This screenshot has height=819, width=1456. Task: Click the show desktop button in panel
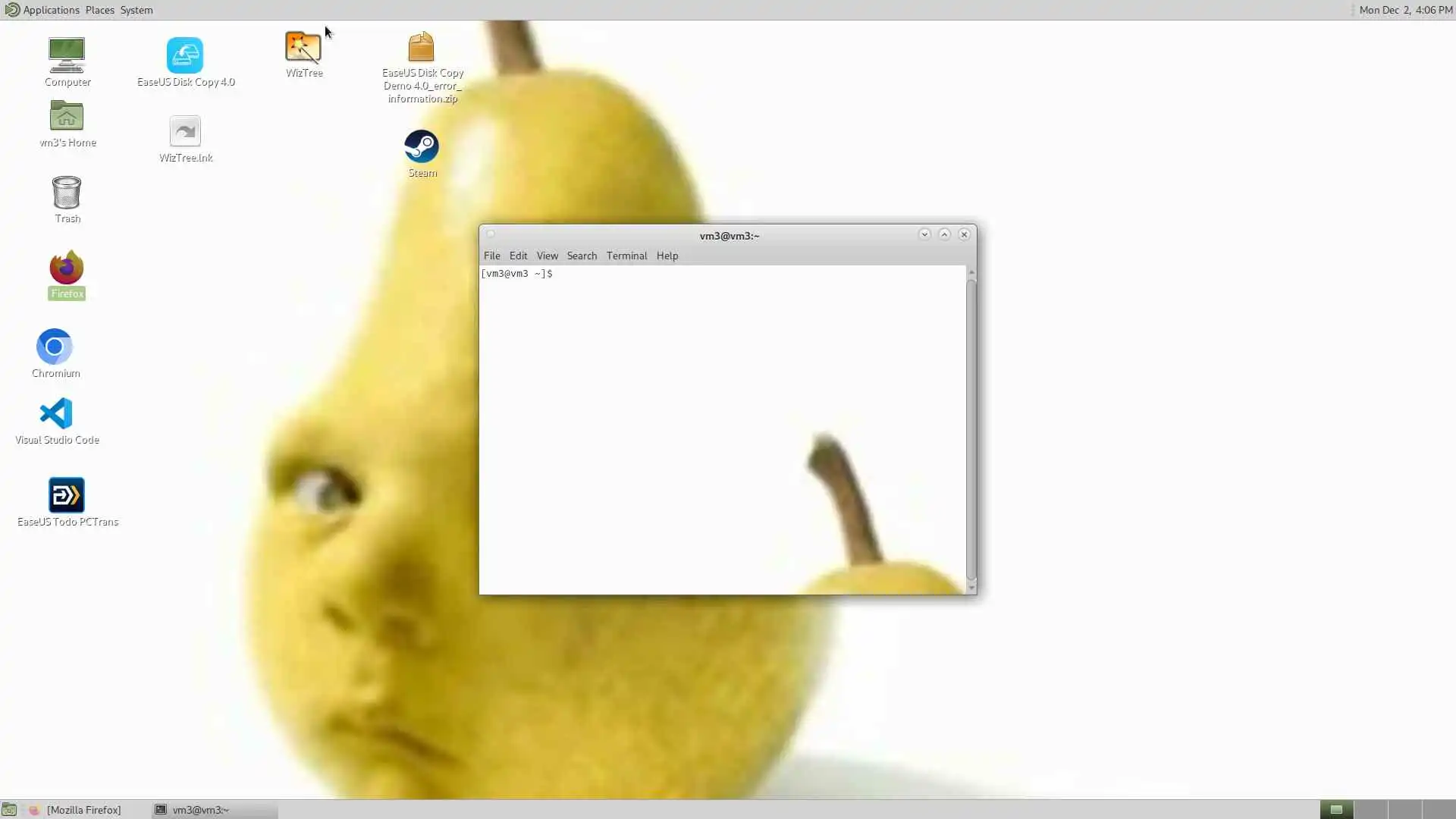pyautogui.click(x=9, y=810)
